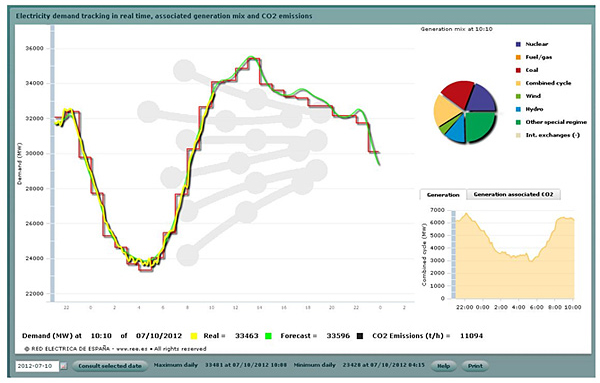Viewport: 600px width, 383px height.
Task: Click the Print button
Action: point(475,366)
